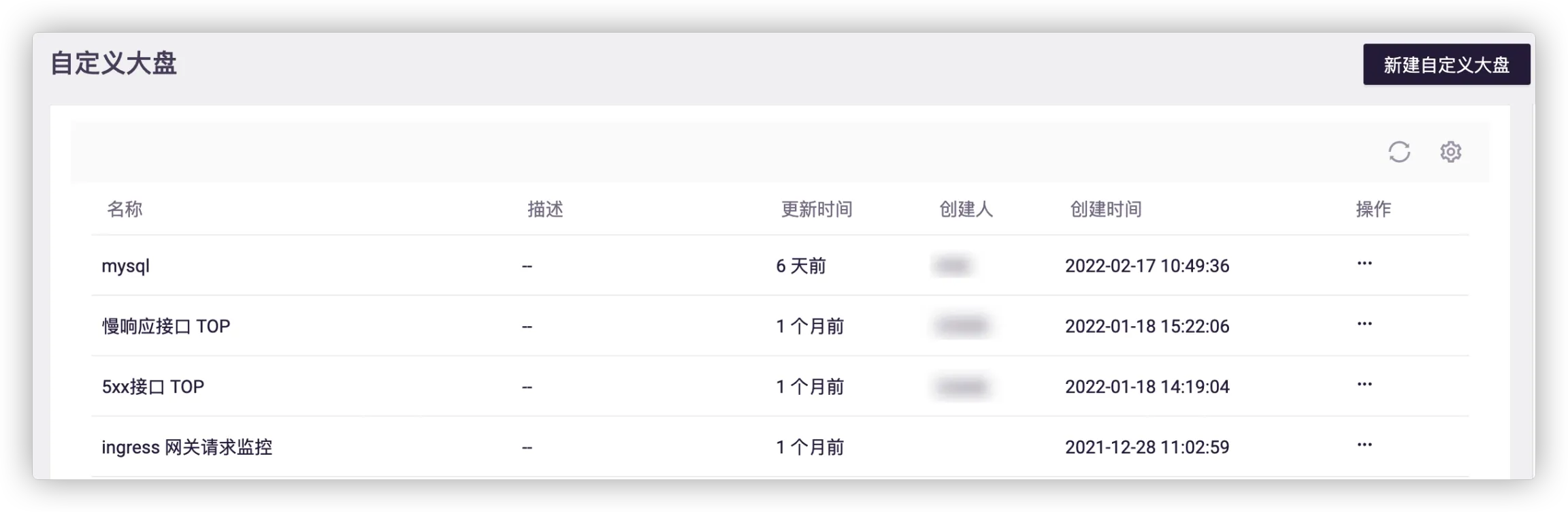Open actions menu for 慢响应接口 TOP row
Image resolution: width=1568 pixels, height=512 pixels.
[1364, 325]
